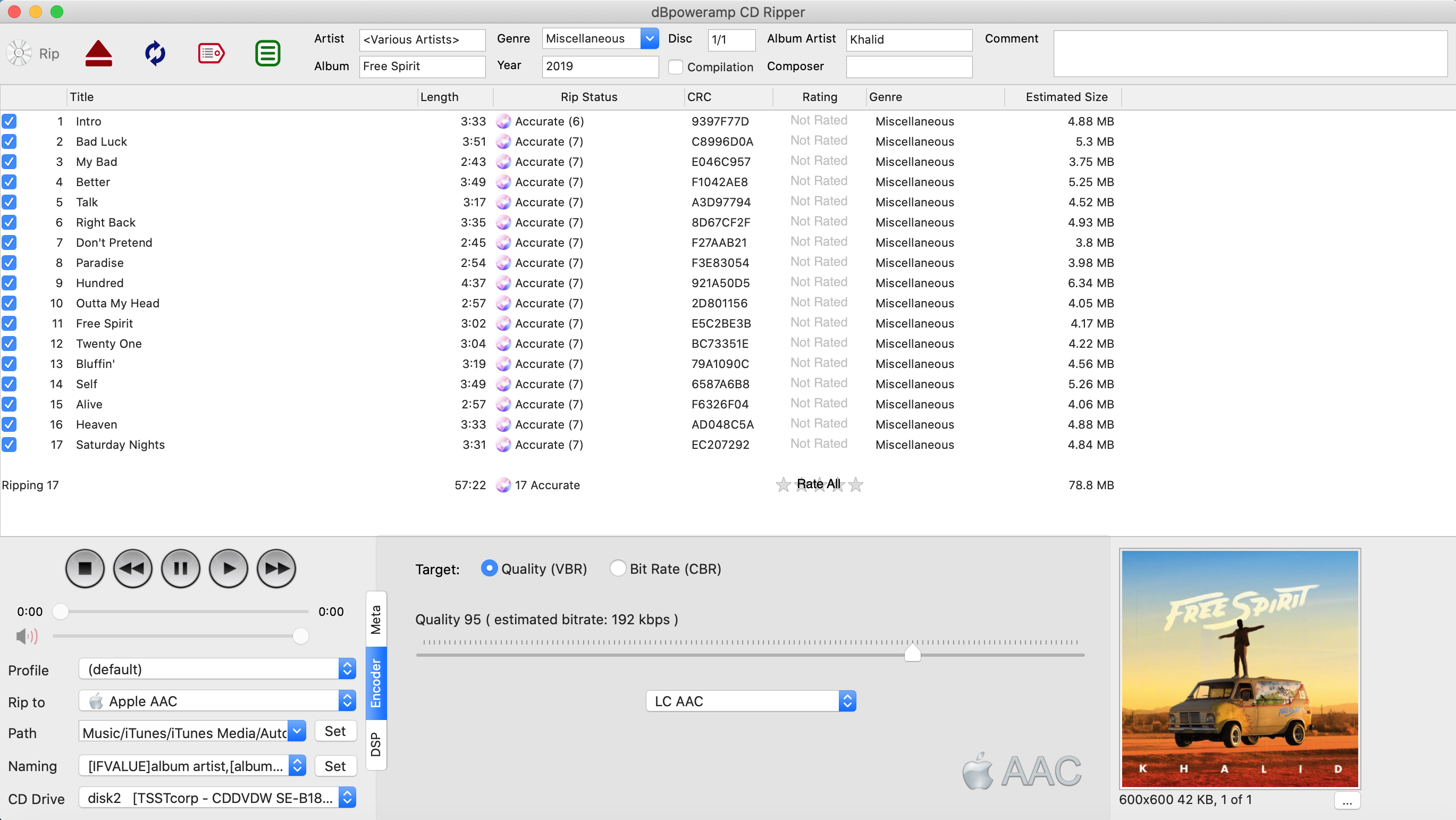Click the Album Artist input field
The height and width of the screenshot is (820, 1456).
tap(905, 39)
